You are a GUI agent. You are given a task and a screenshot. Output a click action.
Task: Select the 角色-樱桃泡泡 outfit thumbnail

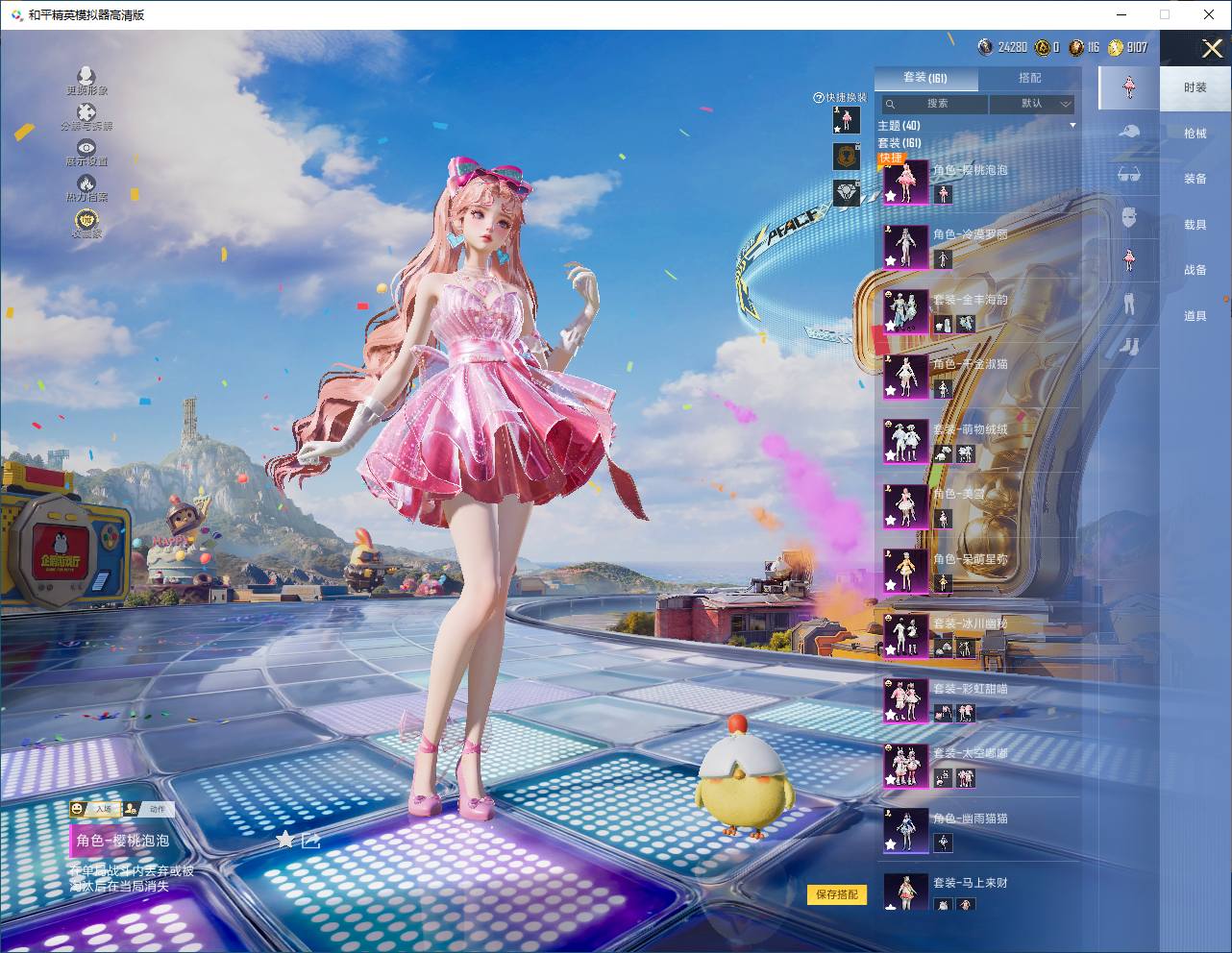point(906,182)
